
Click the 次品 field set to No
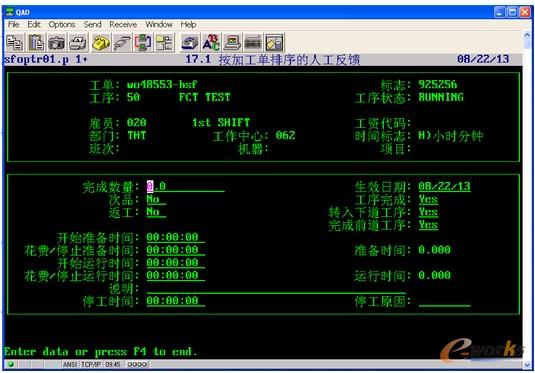coord(156,199)
